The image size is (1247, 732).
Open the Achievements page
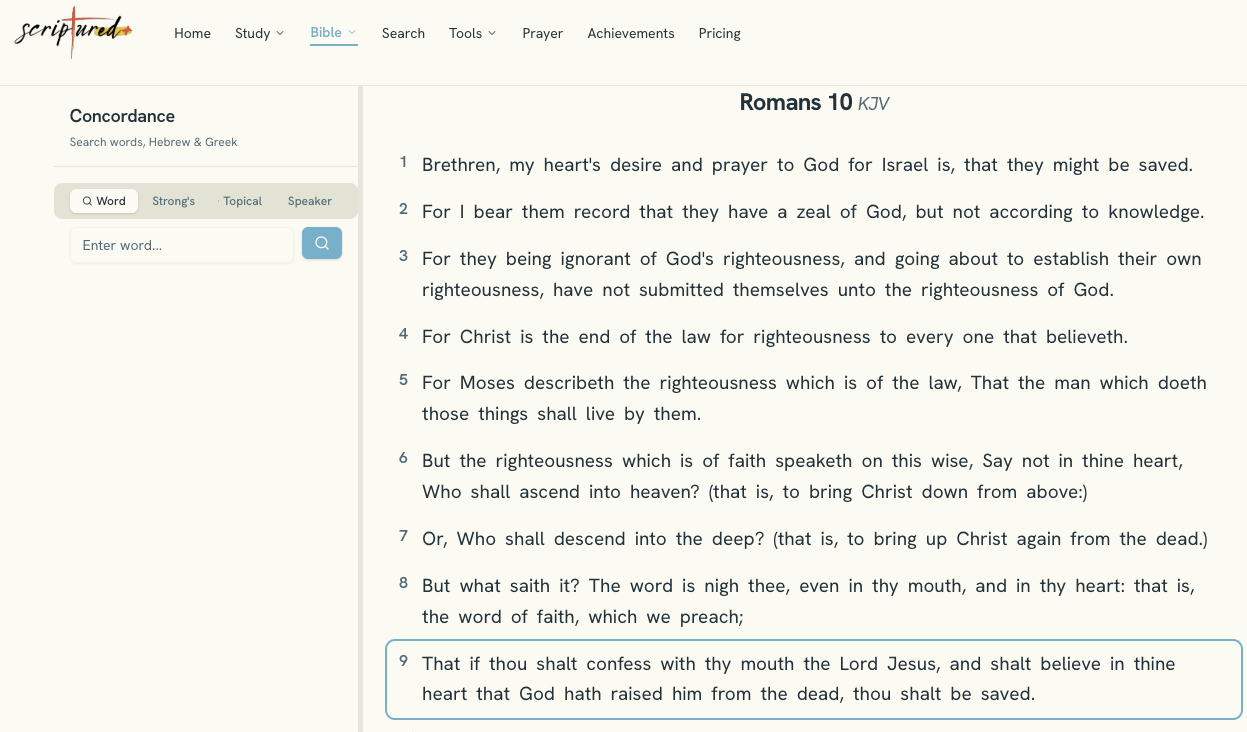click(x=631, y=33)
